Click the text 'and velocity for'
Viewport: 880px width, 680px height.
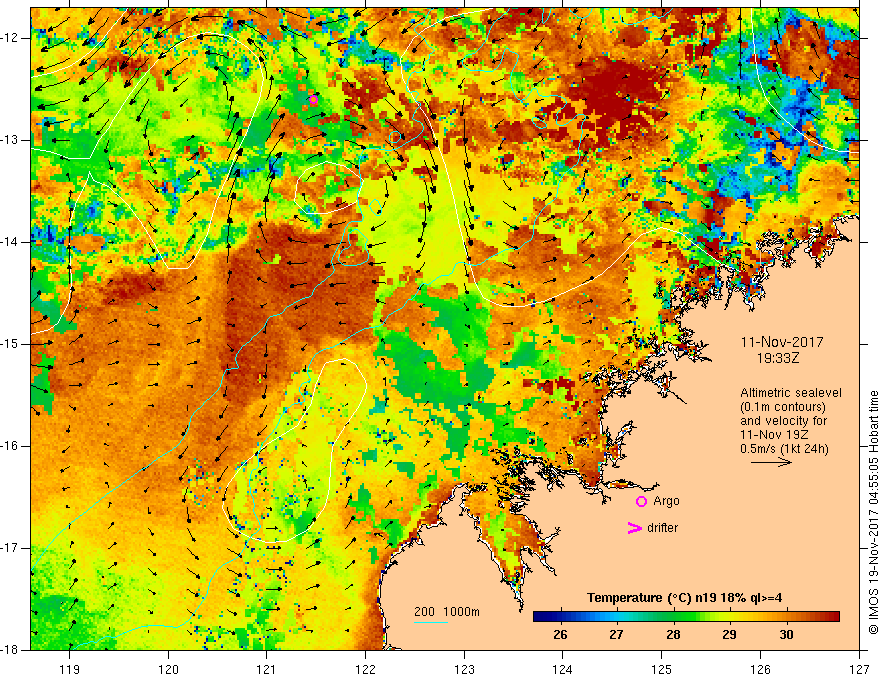(x=783, y=421)
